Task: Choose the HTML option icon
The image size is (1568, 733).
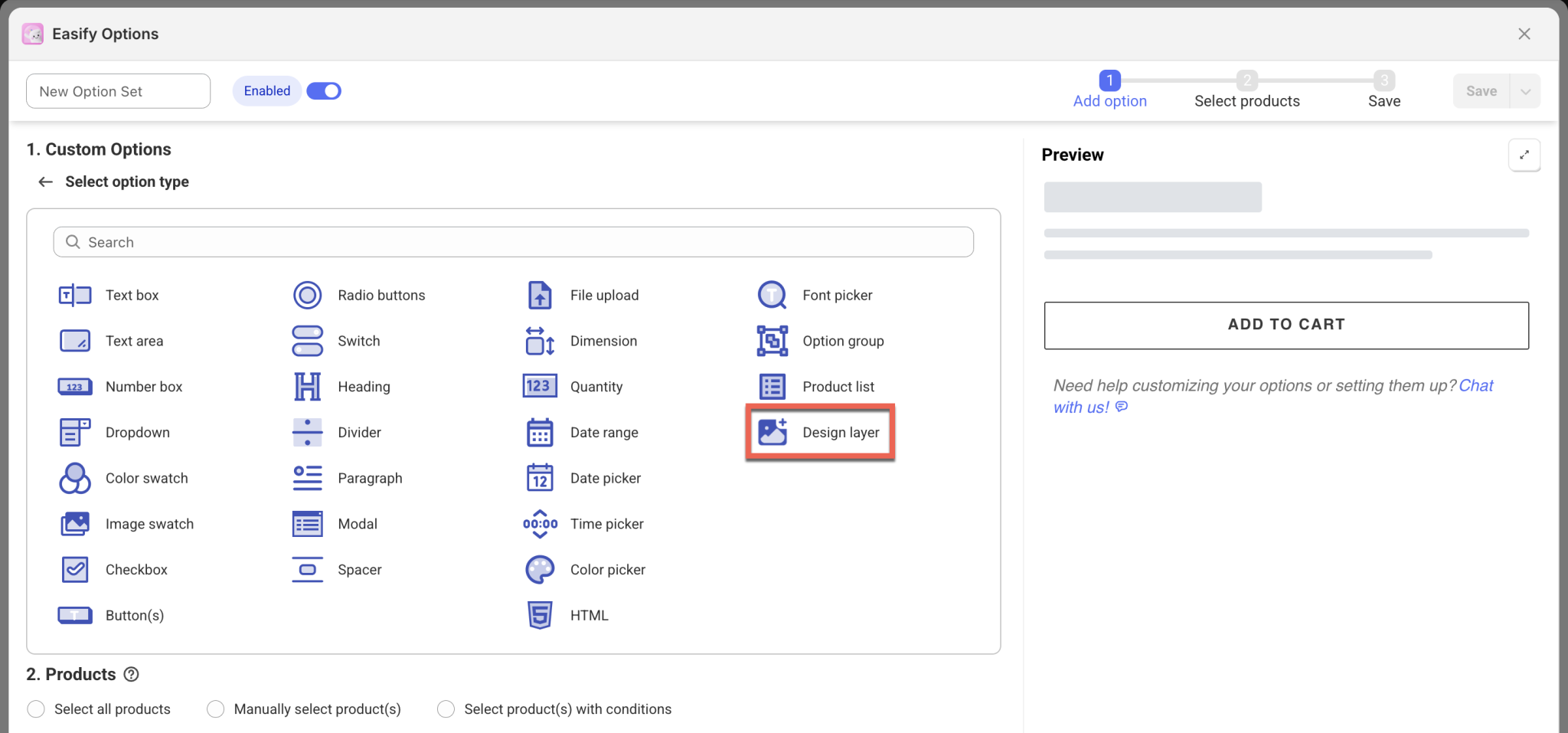Action: (x=540, y=615)
